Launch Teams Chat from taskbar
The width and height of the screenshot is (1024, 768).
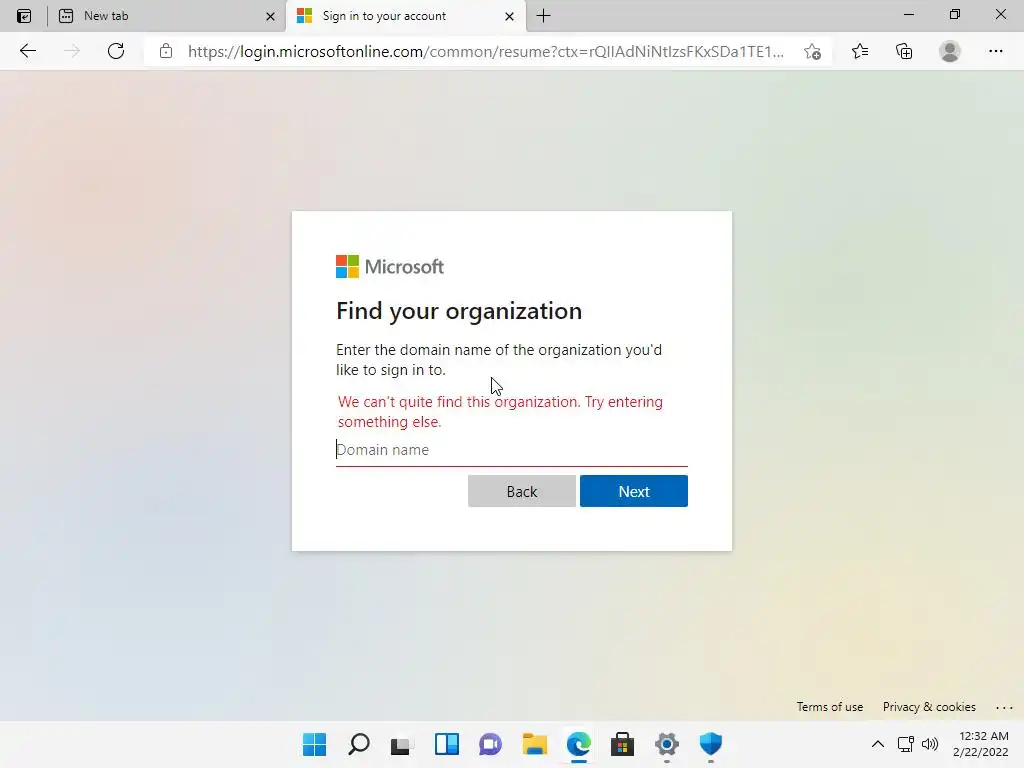(x=490, y=744)
